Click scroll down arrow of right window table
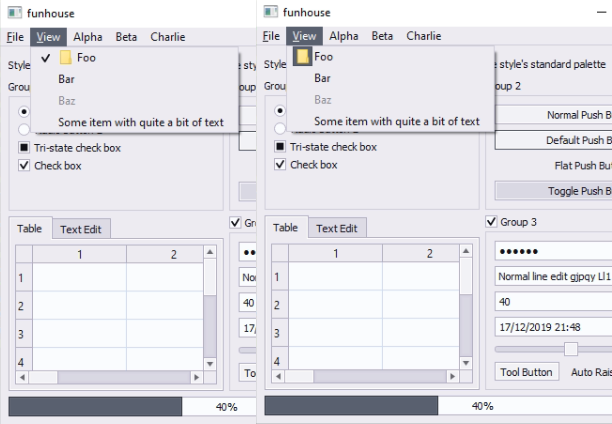Screen dimensions: 612x424 click(x=466, y=363)
